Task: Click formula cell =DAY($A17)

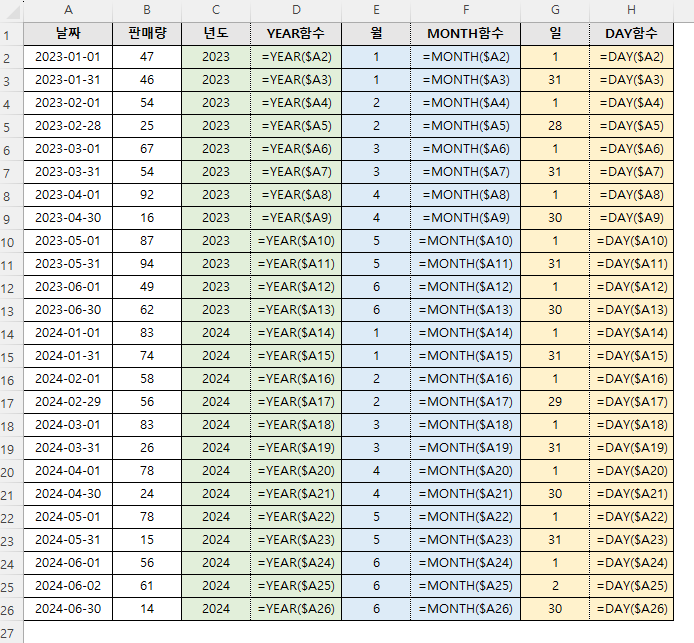Action: (x=632, y=402)
